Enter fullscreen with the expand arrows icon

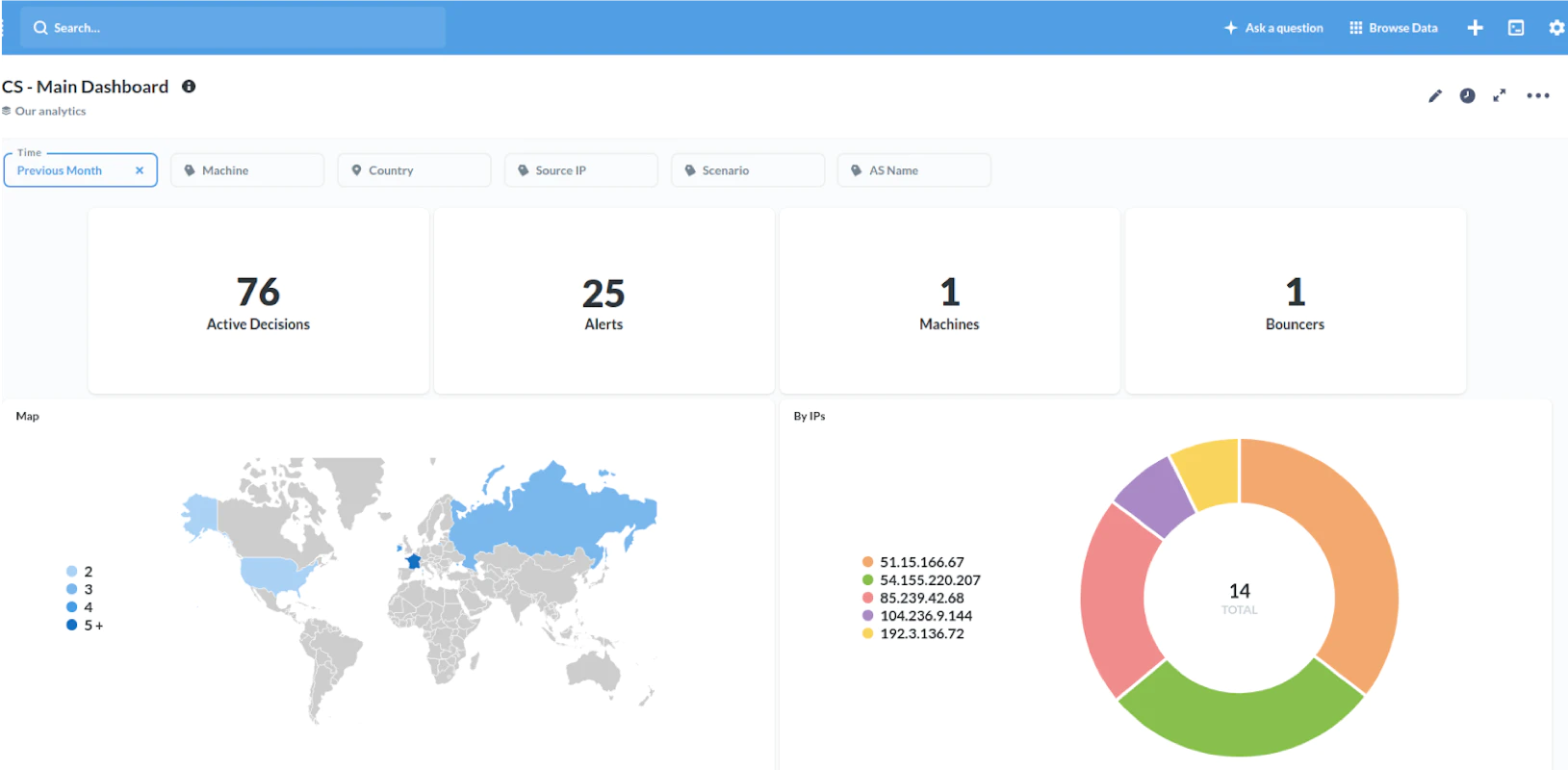click(1499, 95)
